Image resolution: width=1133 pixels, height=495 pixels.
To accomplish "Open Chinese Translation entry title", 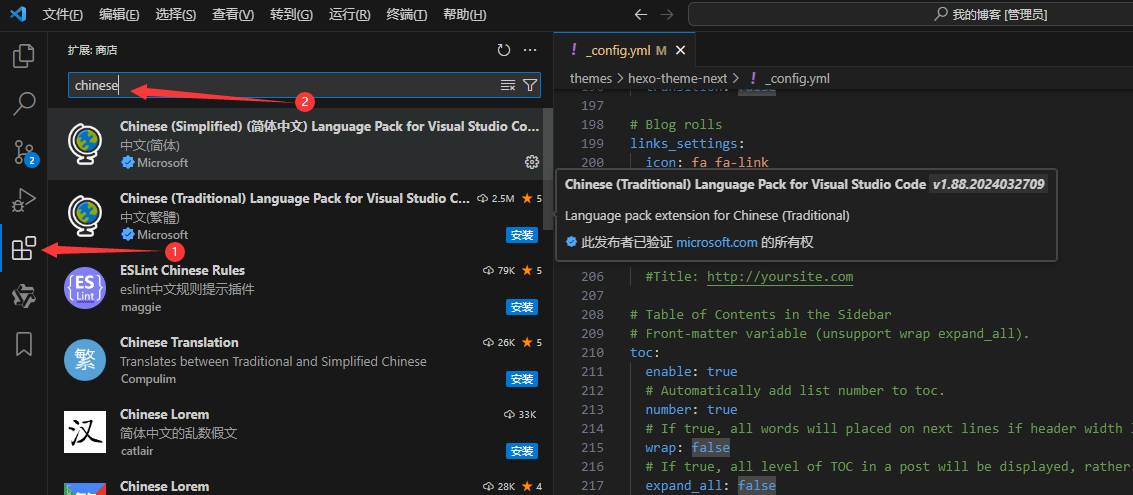I will pyautogui.click(x=179, y=342).
